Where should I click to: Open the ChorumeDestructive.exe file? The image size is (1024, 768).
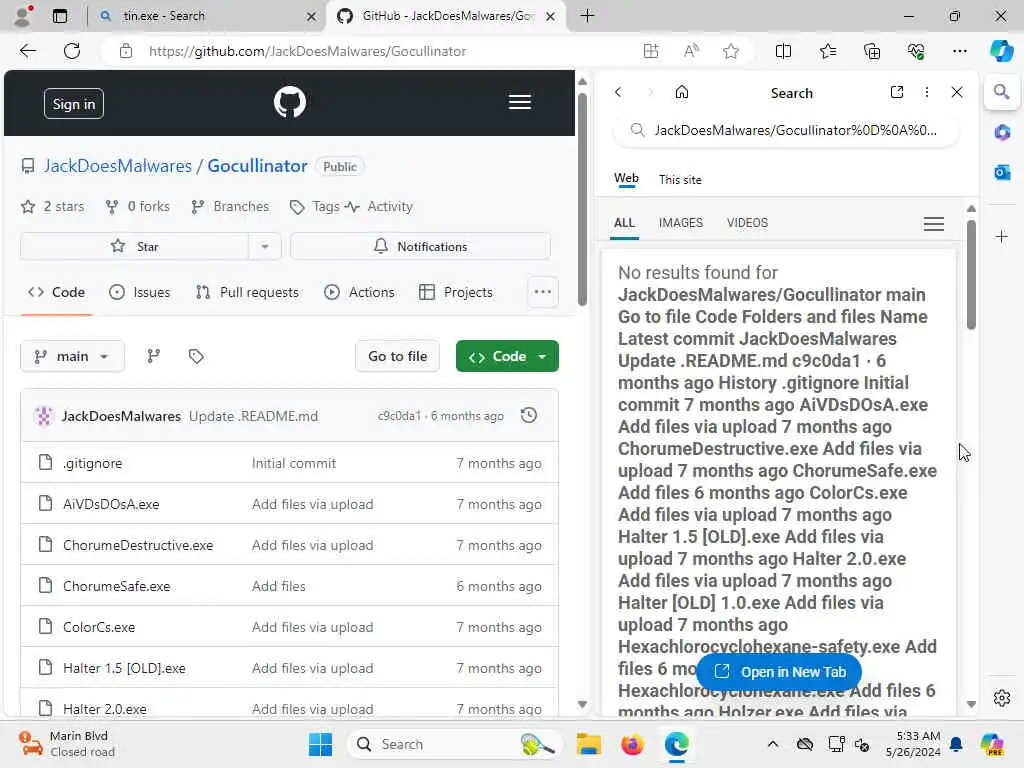[138, 545]
